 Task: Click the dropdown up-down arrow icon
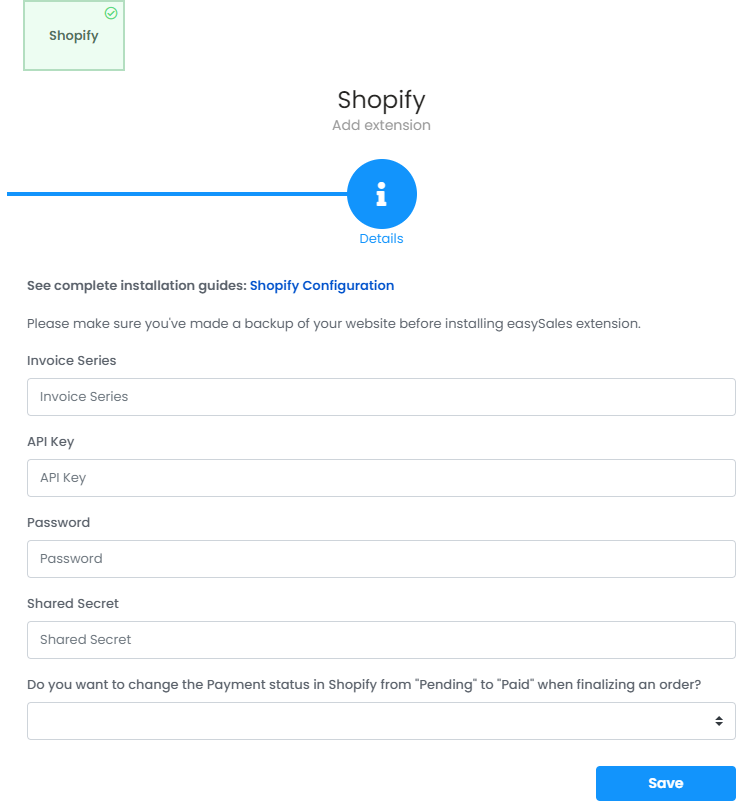719,721
